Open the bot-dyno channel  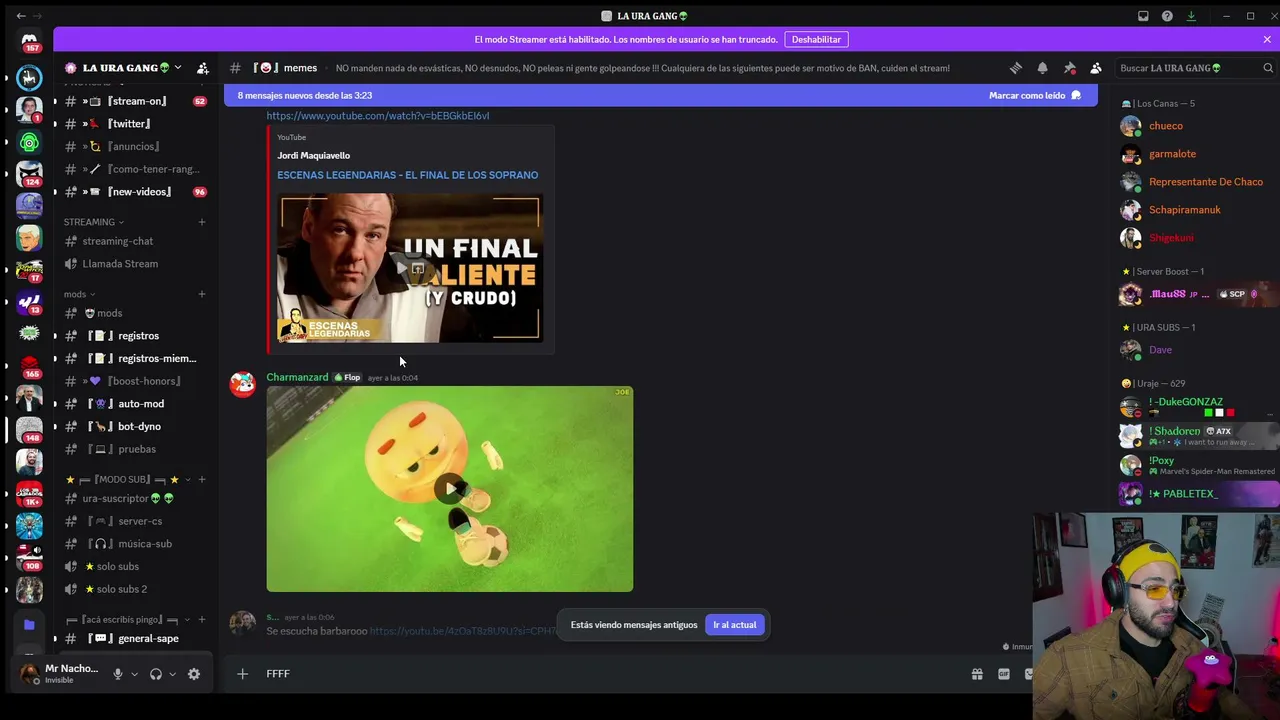[135, 427]
